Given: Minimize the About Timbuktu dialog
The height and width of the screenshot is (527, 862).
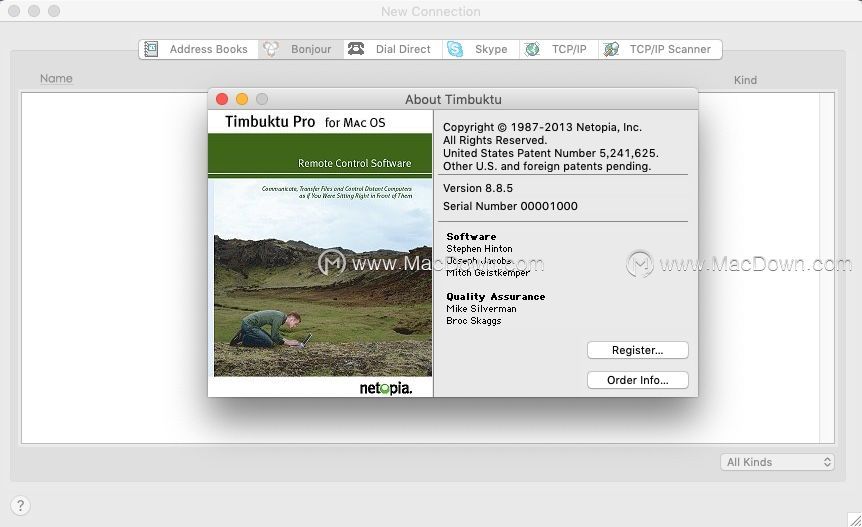Looking at the screenshot, I should pos(242,99).
